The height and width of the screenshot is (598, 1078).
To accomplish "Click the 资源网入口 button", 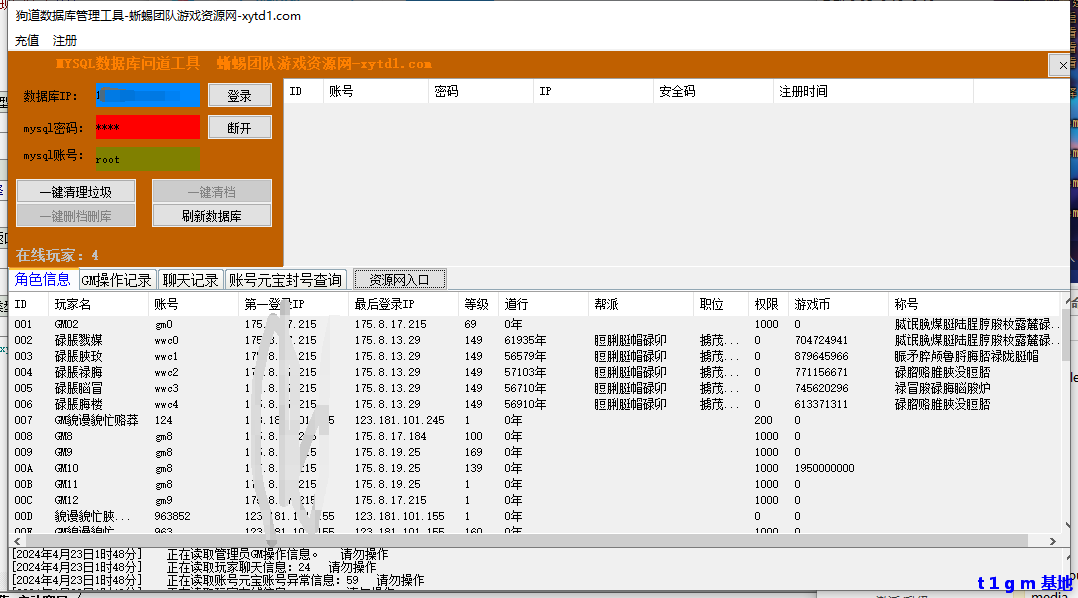I will tap(399, 280).
